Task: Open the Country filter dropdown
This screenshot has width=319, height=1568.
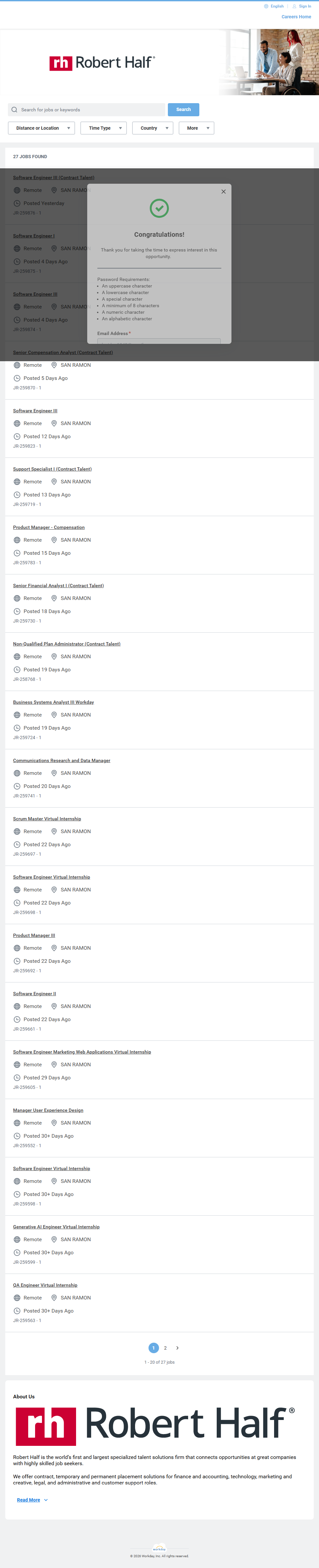Action: point(152,128)
